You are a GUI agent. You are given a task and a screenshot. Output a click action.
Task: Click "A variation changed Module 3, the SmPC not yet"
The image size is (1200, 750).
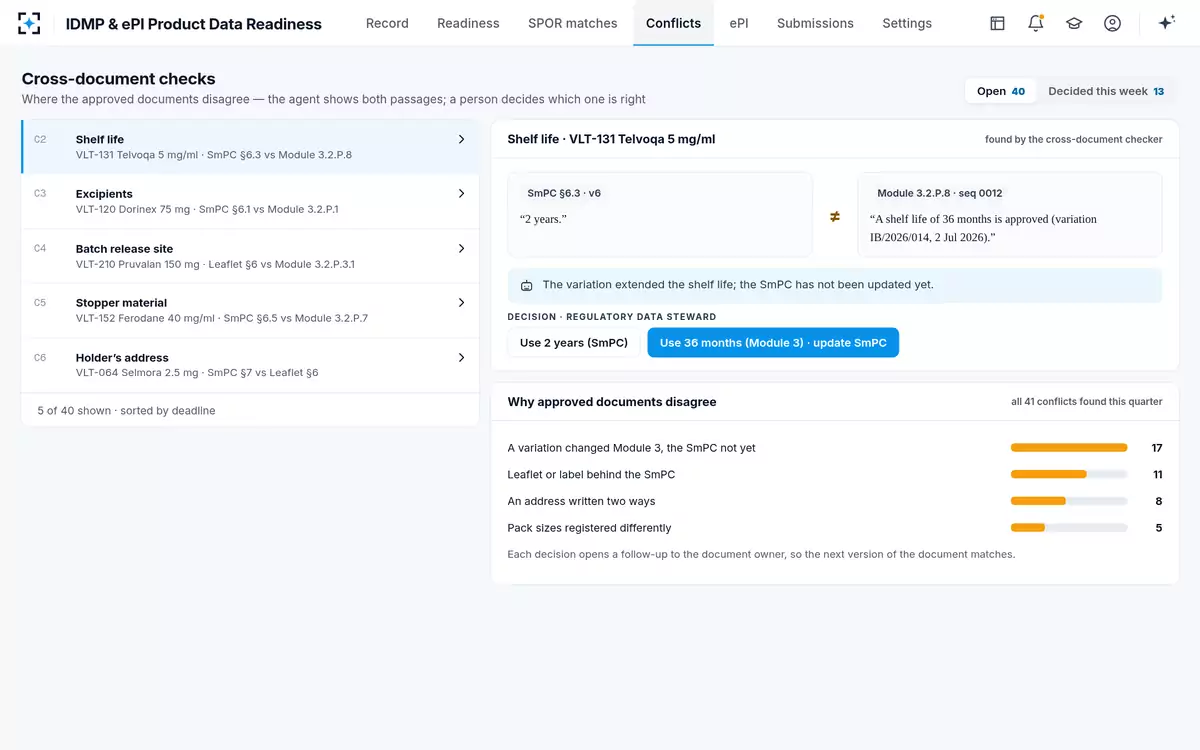pos(632,448)
